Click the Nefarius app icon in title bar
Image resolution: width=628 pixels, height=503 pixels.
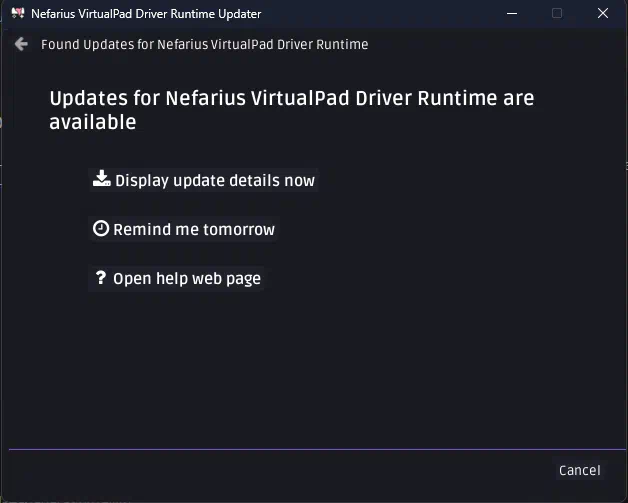tap(16, 14)
